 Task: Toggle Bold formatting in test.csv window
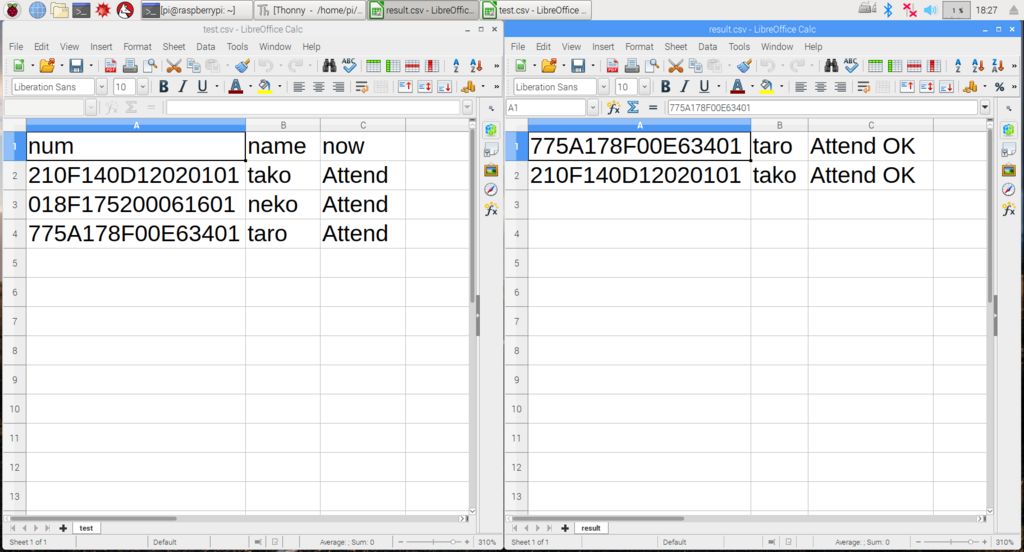click(164, 87)
